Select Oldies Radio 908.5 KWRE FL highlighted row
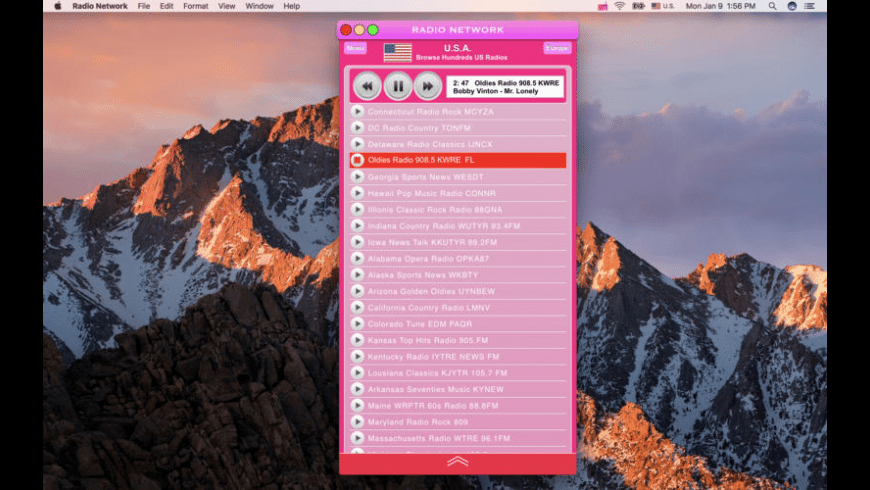Image resolution: width=870 pixels, height=490 pixels. [x=458, y=160]
